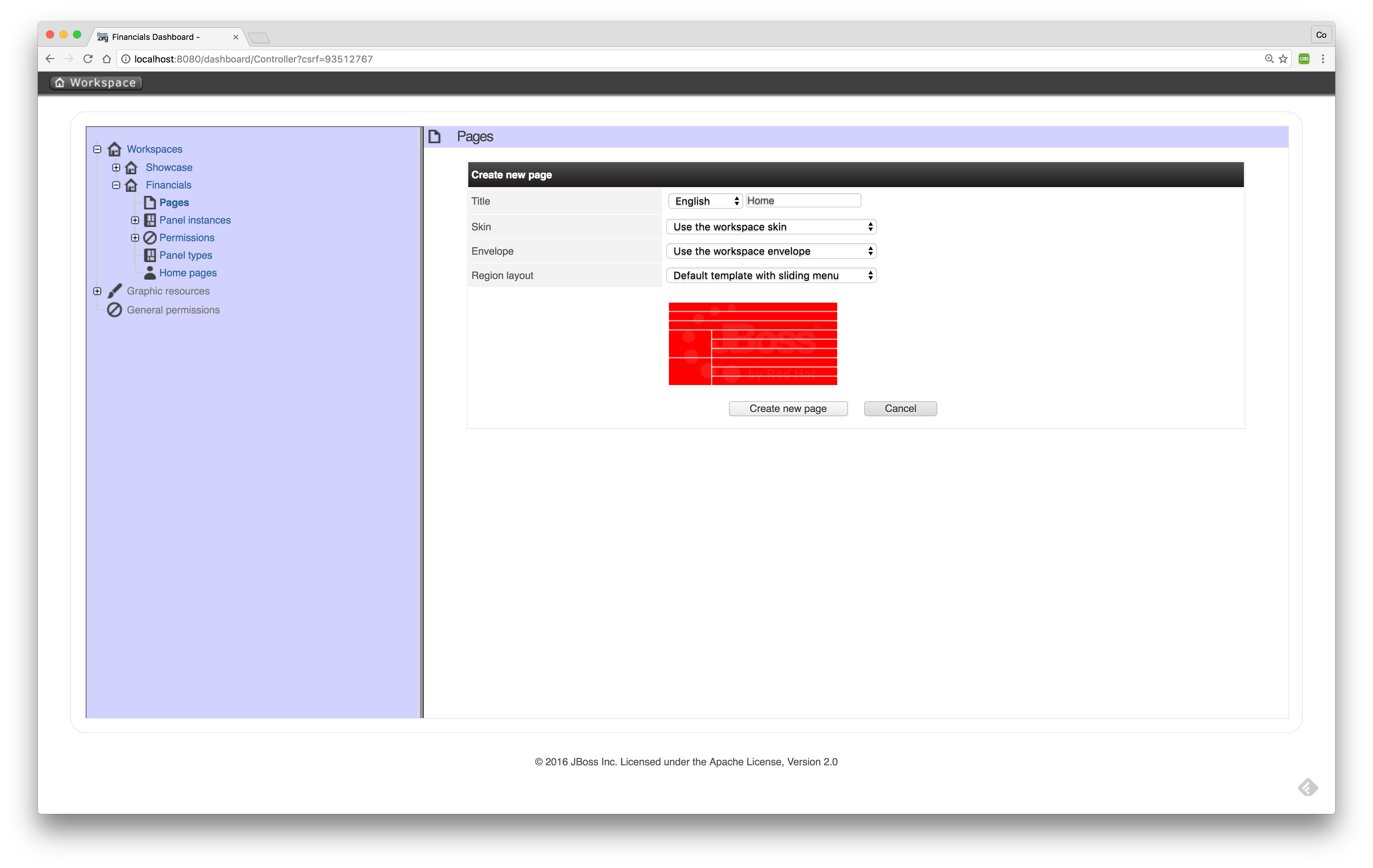Screen dimensions: 1373x868
Task: Click the General permissions icon
Action: pyautogui.click(x=115, y=309)
